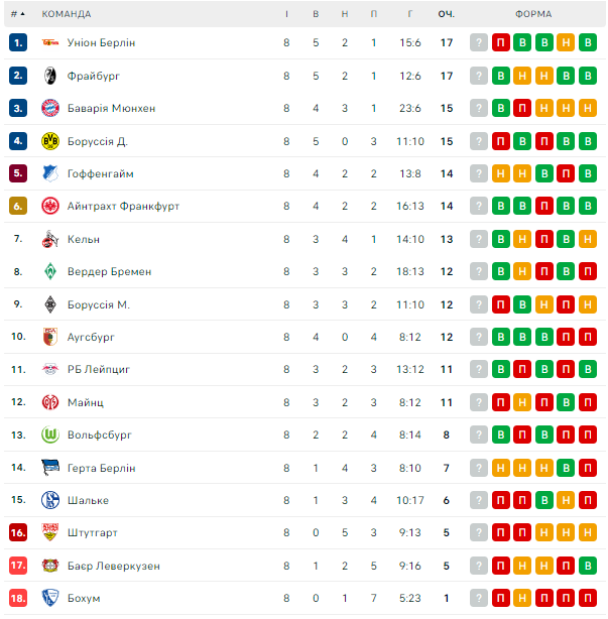Sort standings by ОЧ. points column
The width and height of the screenshot is (608, 619).
(x=446, y=14)
